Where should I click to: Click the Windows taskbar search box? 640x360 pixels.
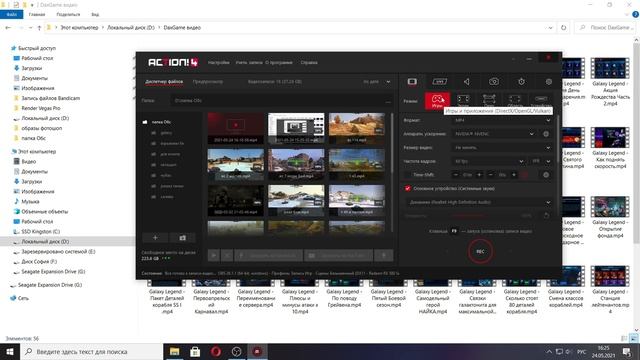coord(91,351)
